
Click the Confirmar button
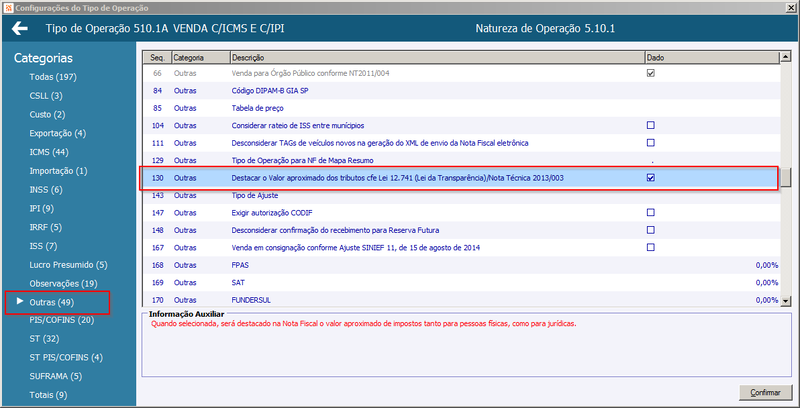(765, 393)
